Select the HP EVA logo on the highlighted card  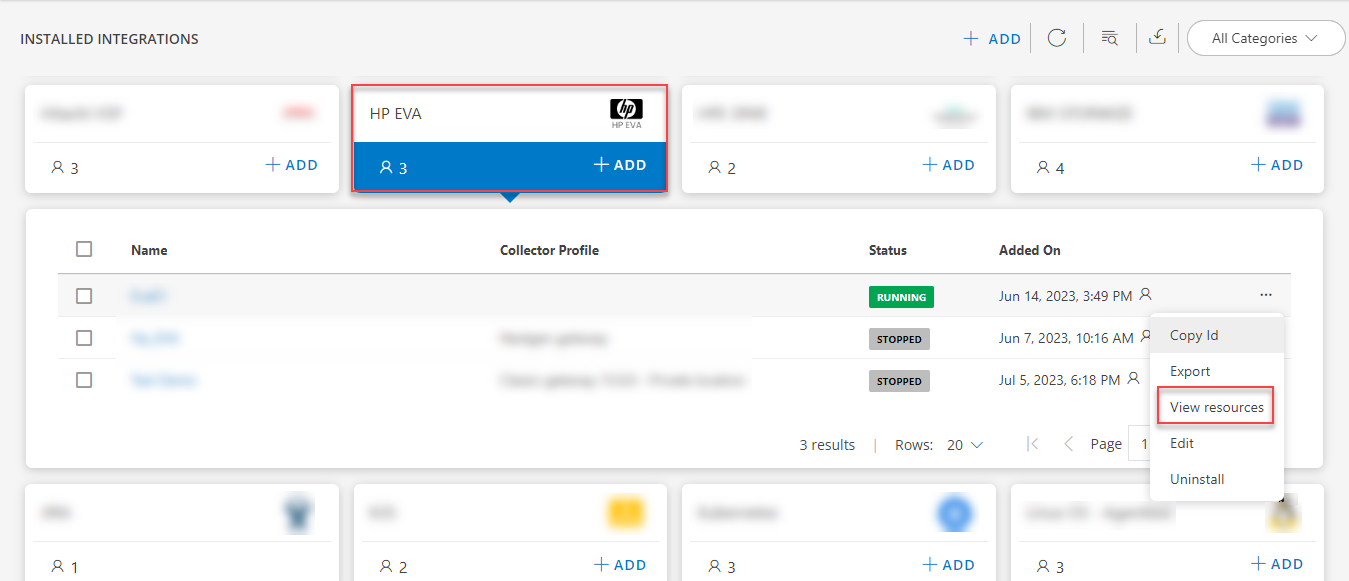(x=626, y=111)
